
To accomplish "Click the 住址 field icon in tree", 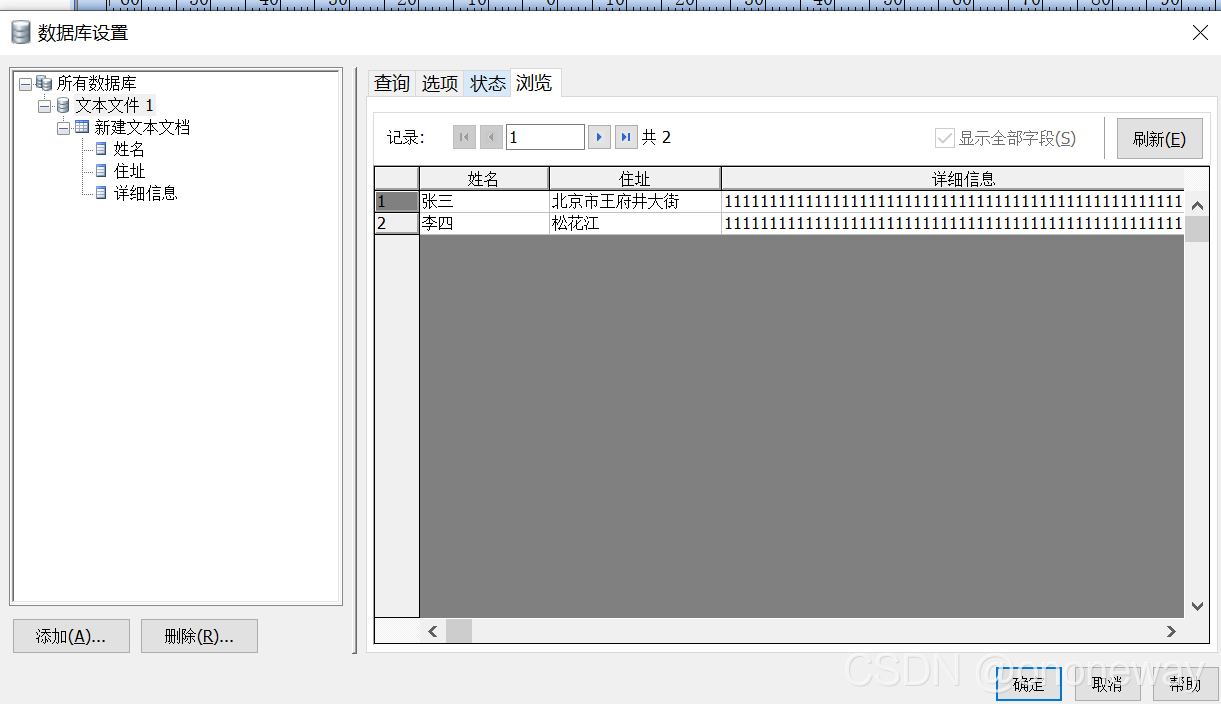I will point(101,171).
